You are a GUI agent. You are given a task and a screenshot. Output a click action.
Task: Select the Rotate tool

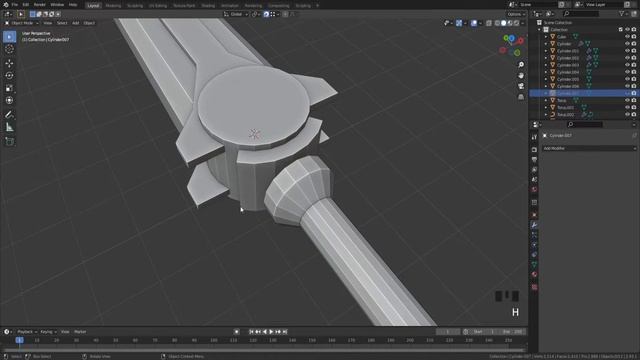(x=9, y=76)
